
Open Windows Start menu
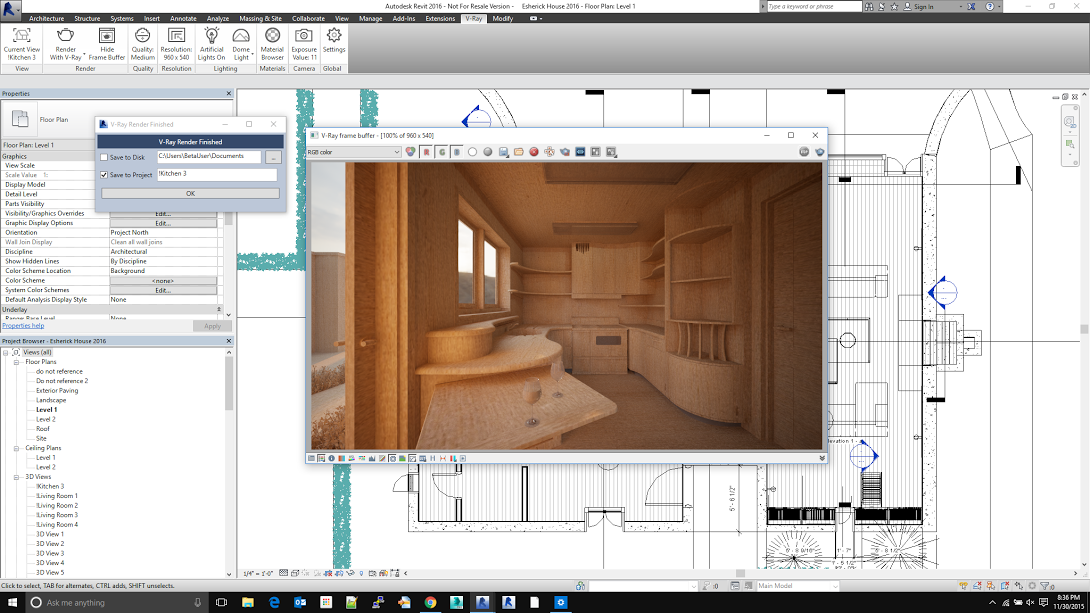point(12,602)
